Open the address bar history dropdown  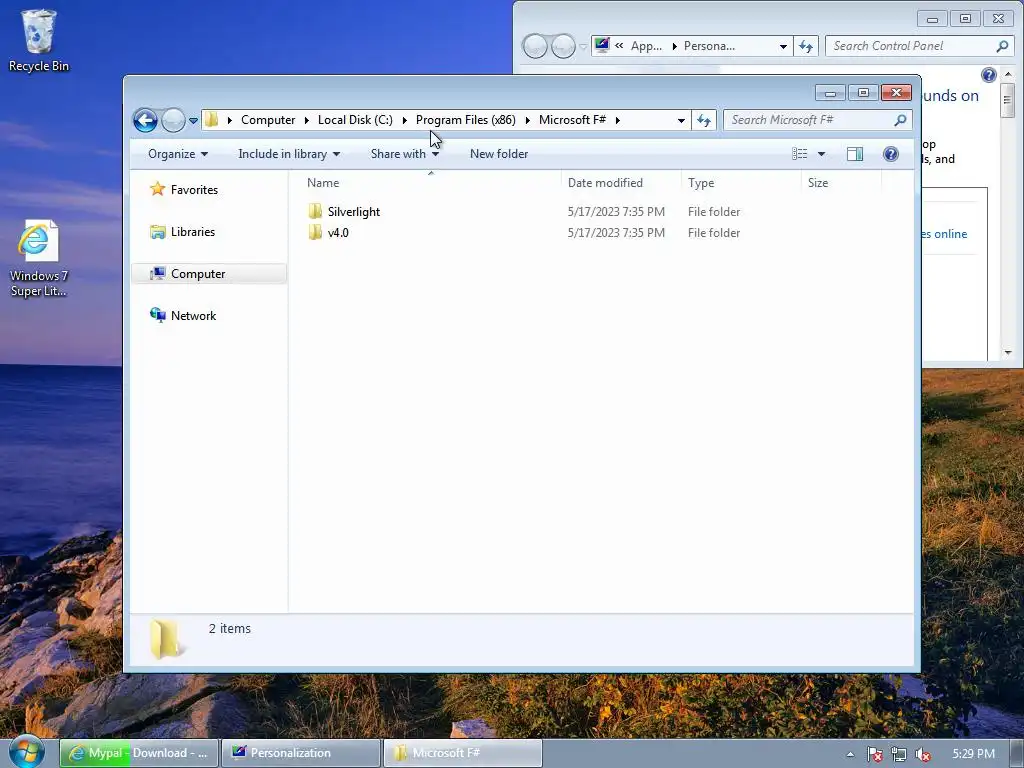(x=681, y=120)
